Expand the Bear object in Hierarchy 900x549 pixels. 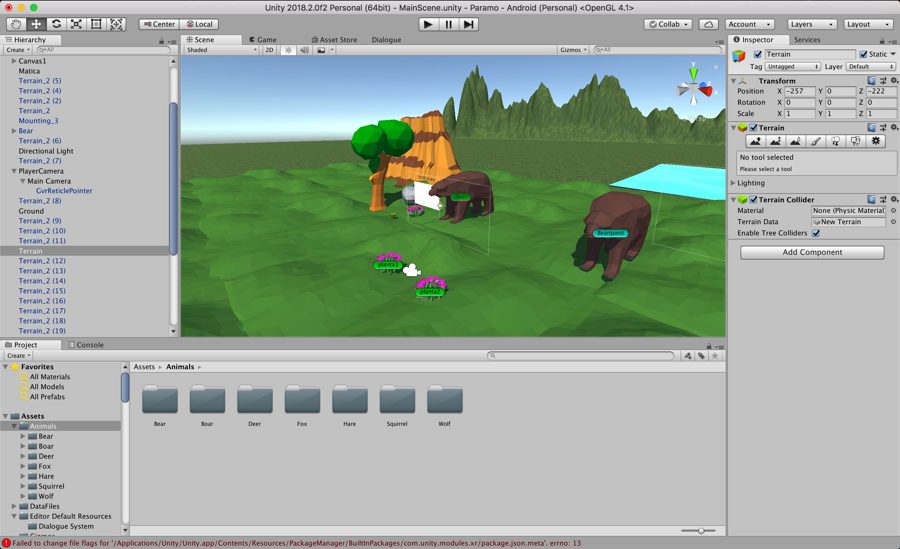14,131
